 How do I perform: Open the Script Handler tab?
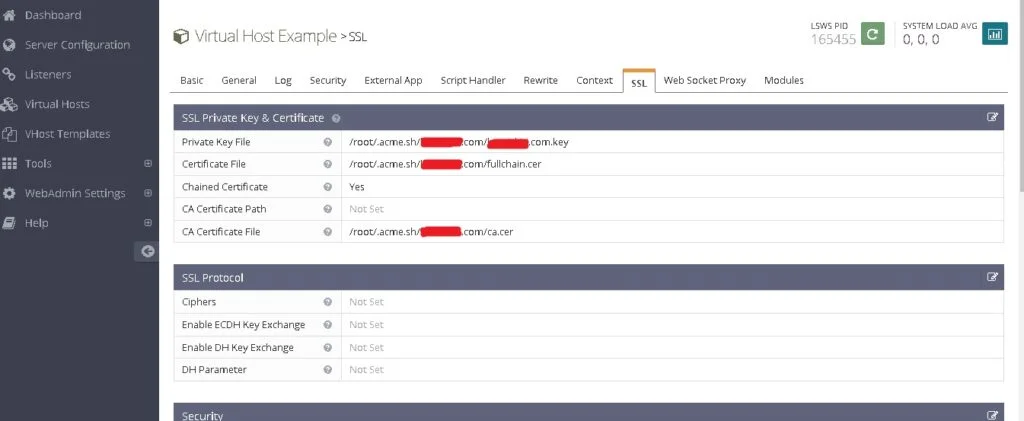click(x=473, y=80)
